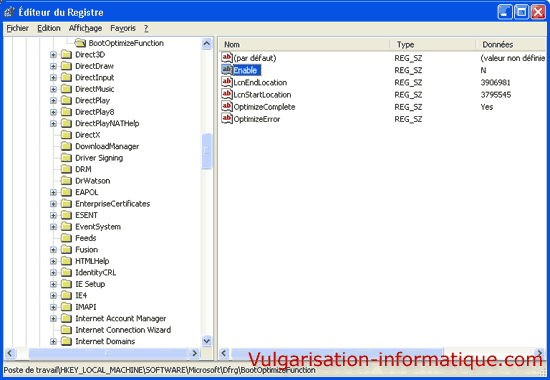Click the DirectPlay folder icon

pyautogui.click(x=66, y=100)
